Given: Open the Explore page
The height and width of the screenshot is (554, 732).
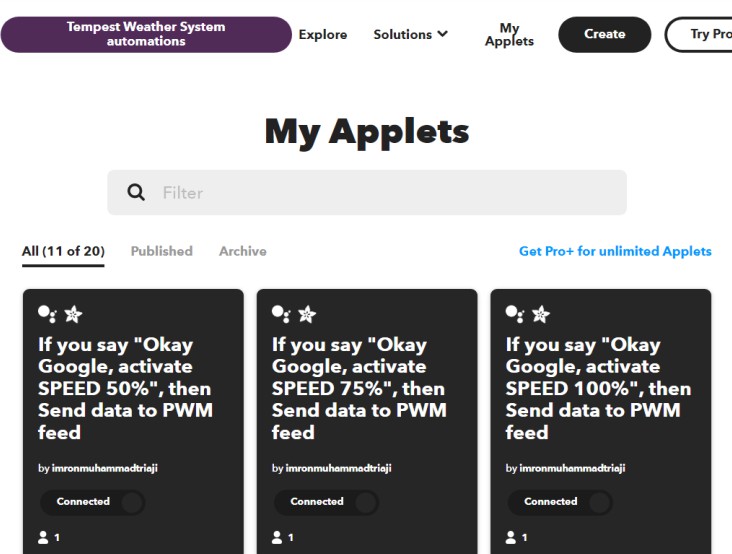Looking at the screenshot, I should click(323, 34).
